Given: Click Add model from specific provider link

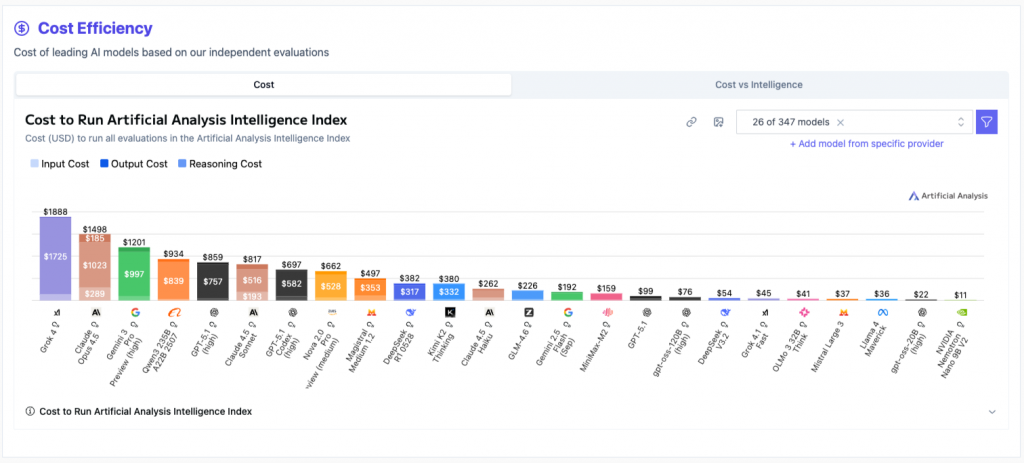Looking at the screenshot, I should pyautogui.click(x=866, y=144).
